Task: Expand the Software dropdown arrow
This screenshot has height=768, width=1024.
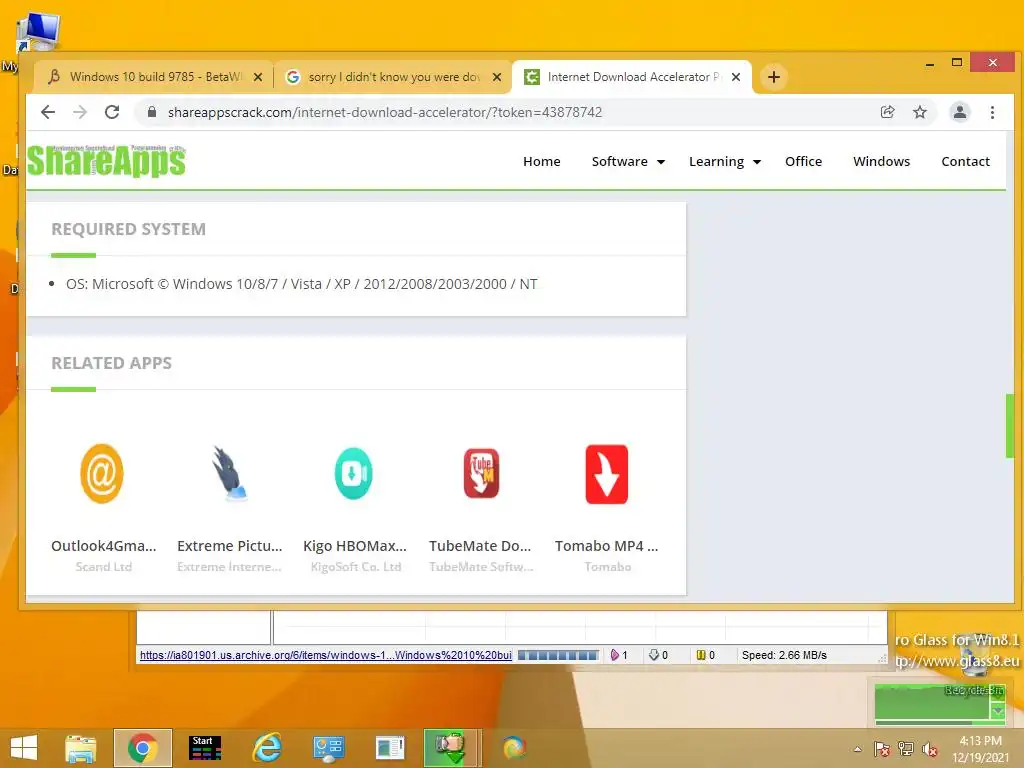Action: (661, 162)
